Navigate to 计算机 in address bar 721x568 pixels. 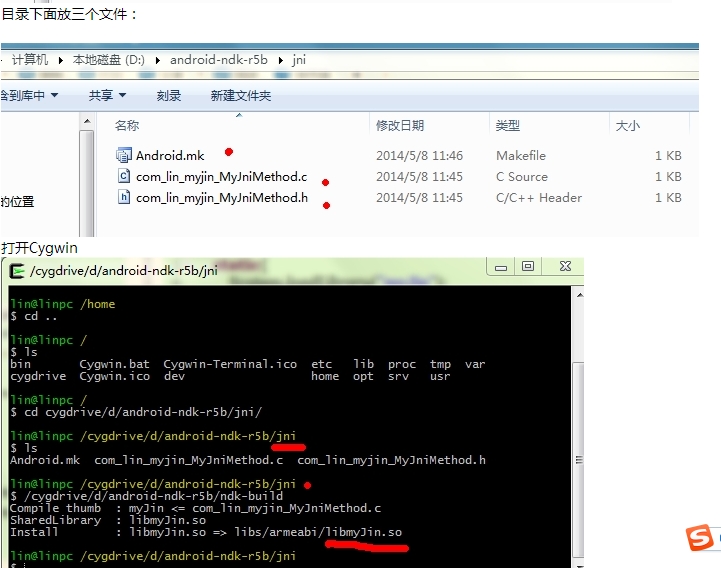tap(29, 60)
